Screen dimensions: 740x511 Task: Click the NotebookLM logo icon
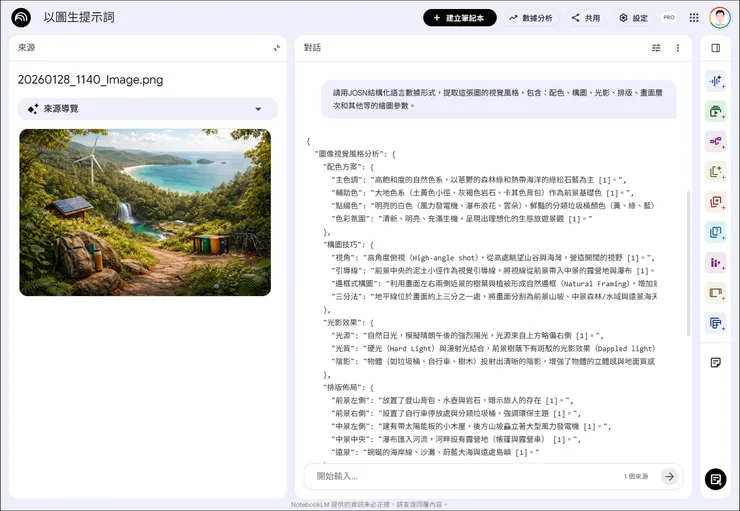tap(21, 18)
